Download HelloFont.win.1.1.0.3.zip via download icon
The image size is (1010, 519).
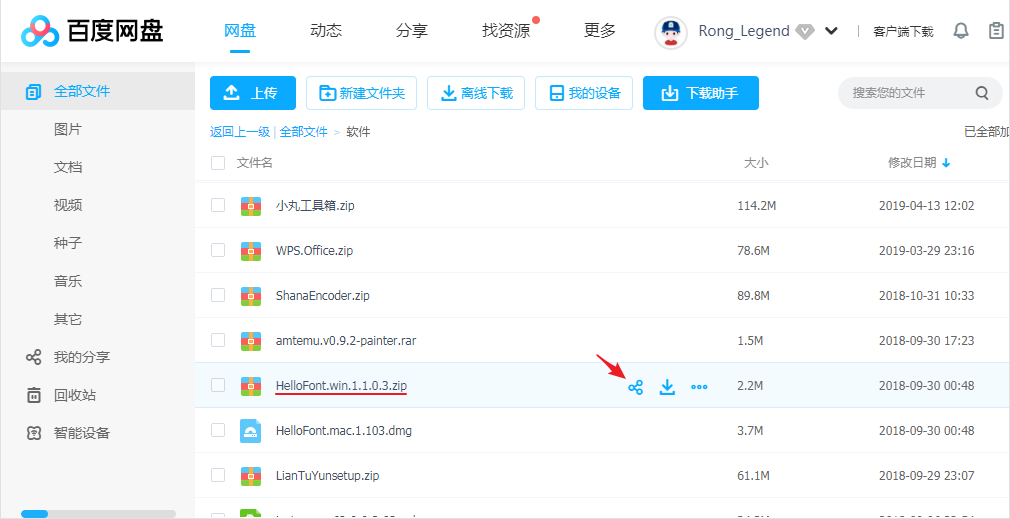pyautogui.click(x=667, y=387)
